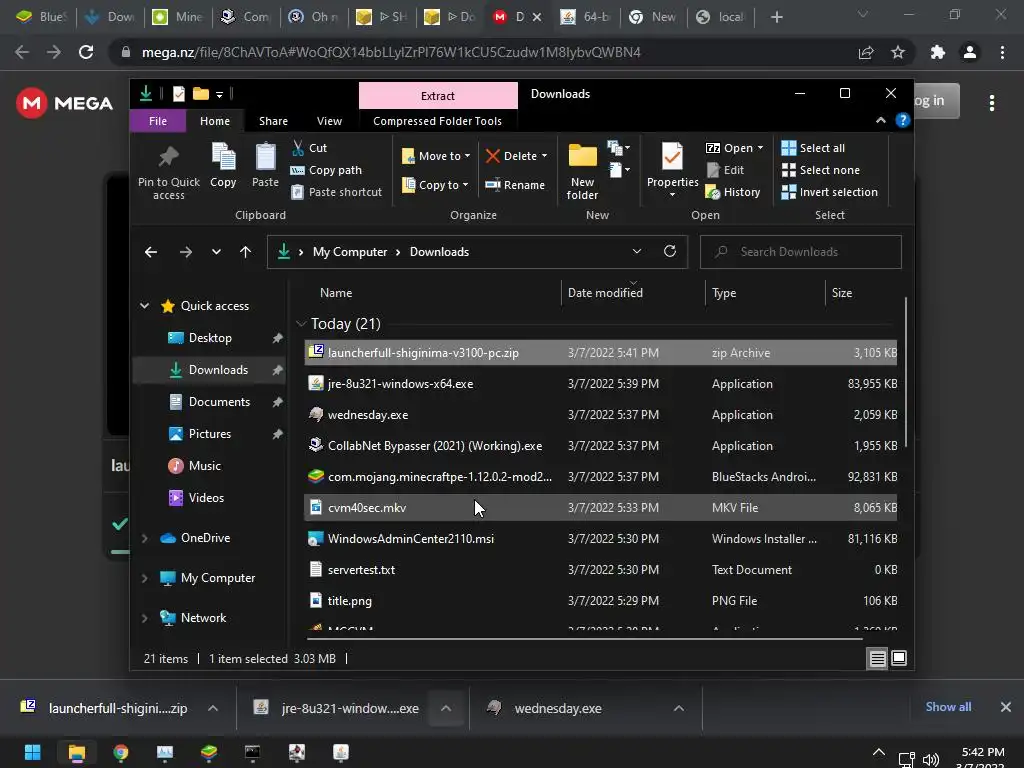Select jre-8u321-windows-x64.exe file
Screen dimensions: 1024x768
(600, 384)
